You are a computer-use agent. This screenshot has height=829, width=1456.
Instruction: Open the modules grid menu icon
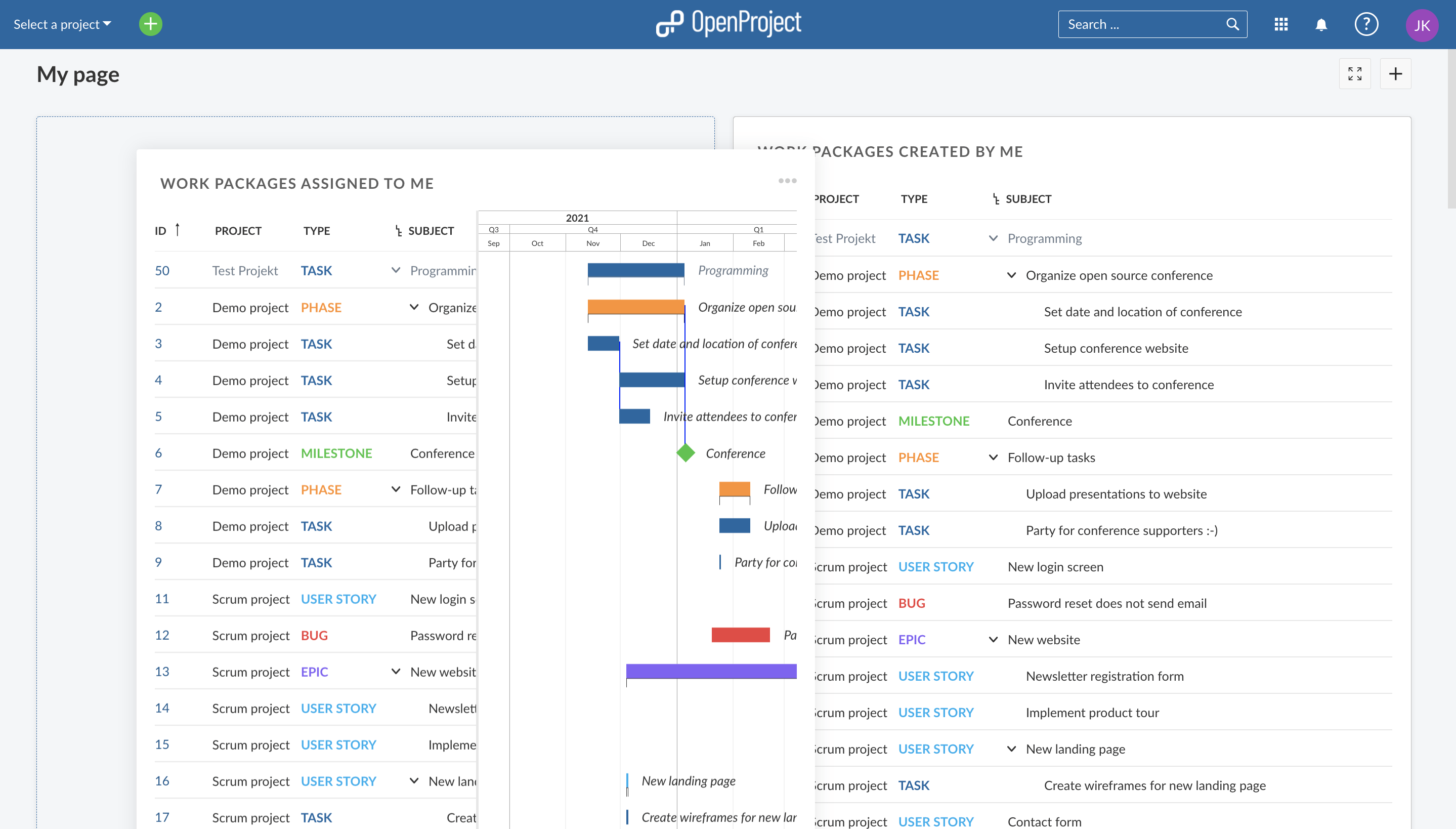(1281, 24)
